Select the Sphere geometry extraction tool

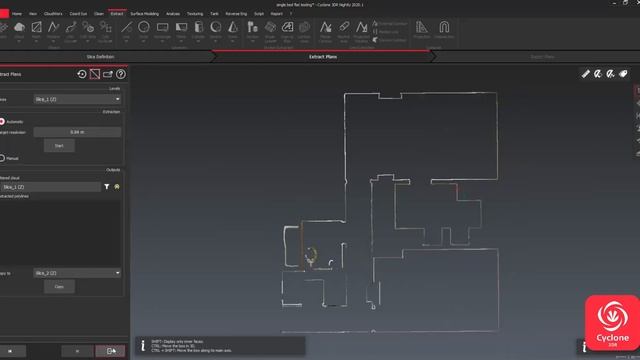point(216,27)
